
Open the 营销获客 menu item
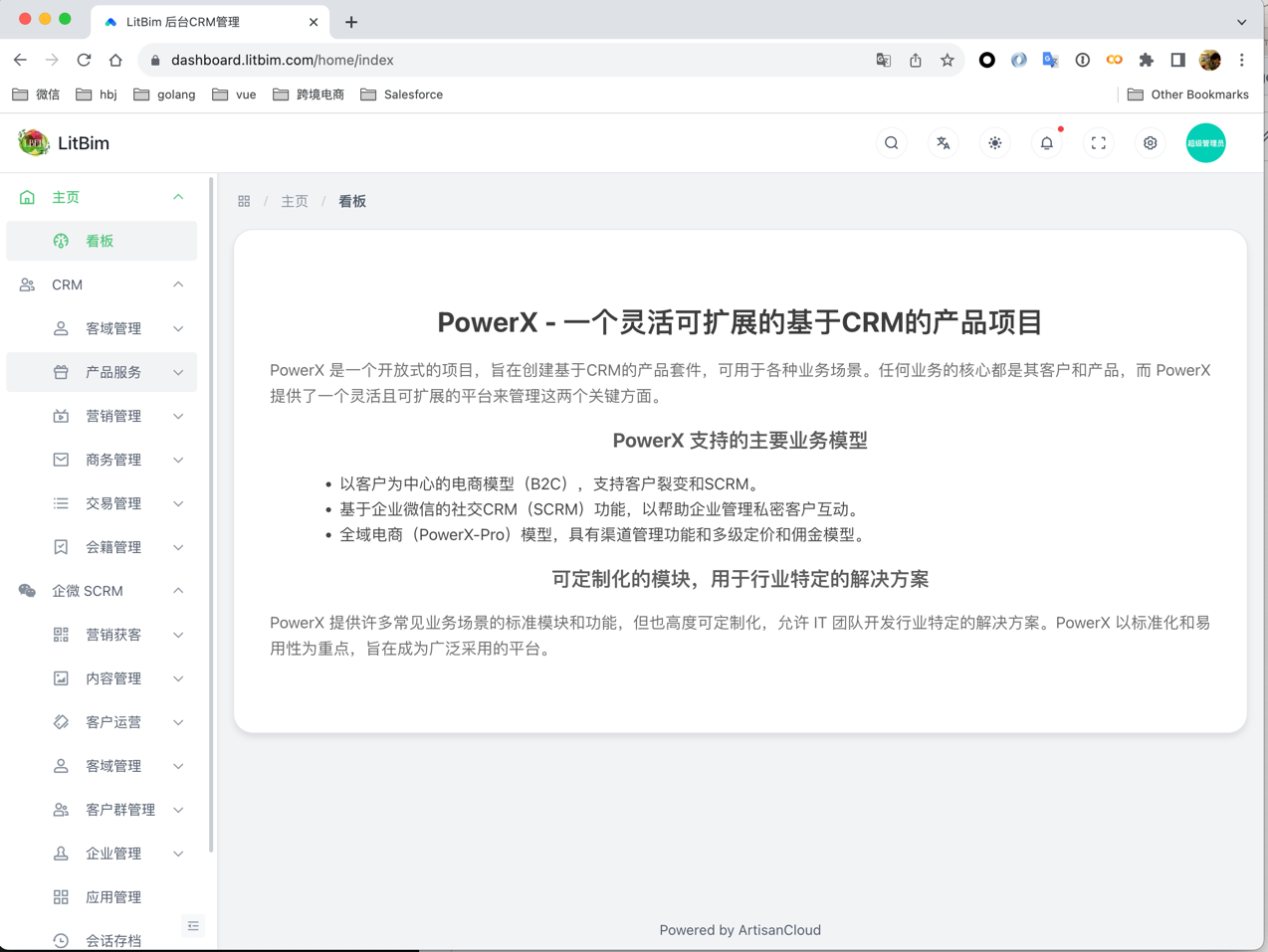102,635
